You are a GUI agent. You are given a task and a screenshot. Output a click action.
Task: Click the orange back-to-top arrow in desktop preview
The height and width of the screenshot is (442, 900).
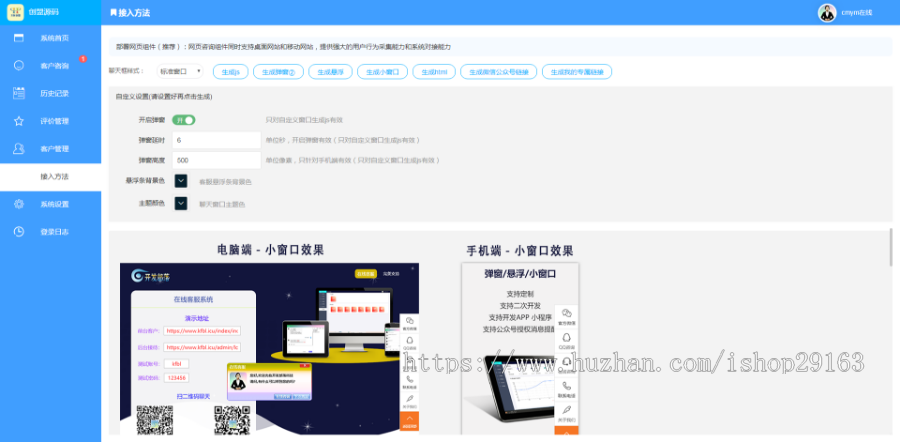click(x=409, y=421)
